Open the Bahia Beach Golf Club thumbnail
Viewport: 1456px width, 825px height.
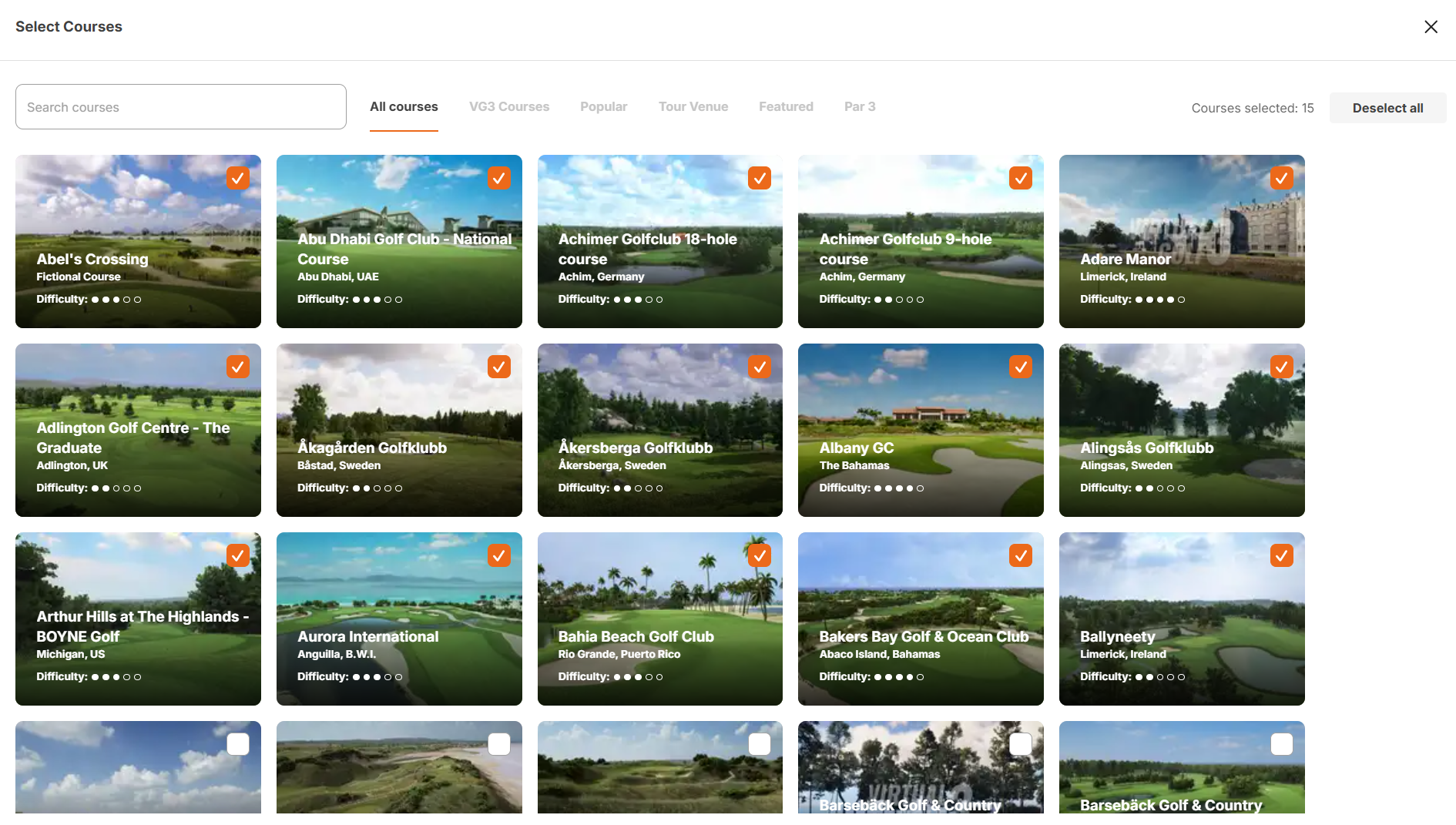coord(659,619)
